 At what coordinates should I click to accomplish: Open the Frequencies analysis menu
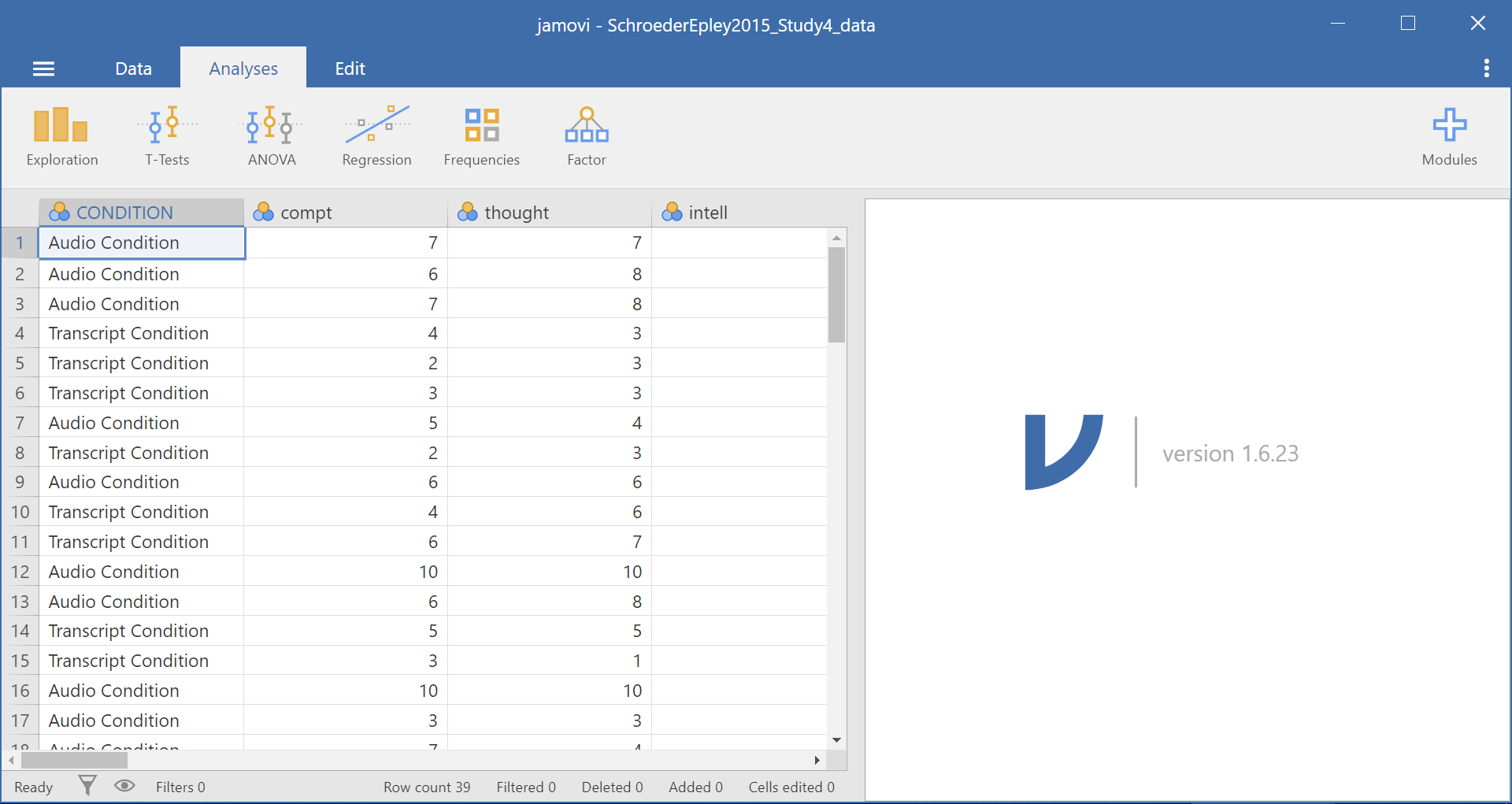(x=481, y=137)
